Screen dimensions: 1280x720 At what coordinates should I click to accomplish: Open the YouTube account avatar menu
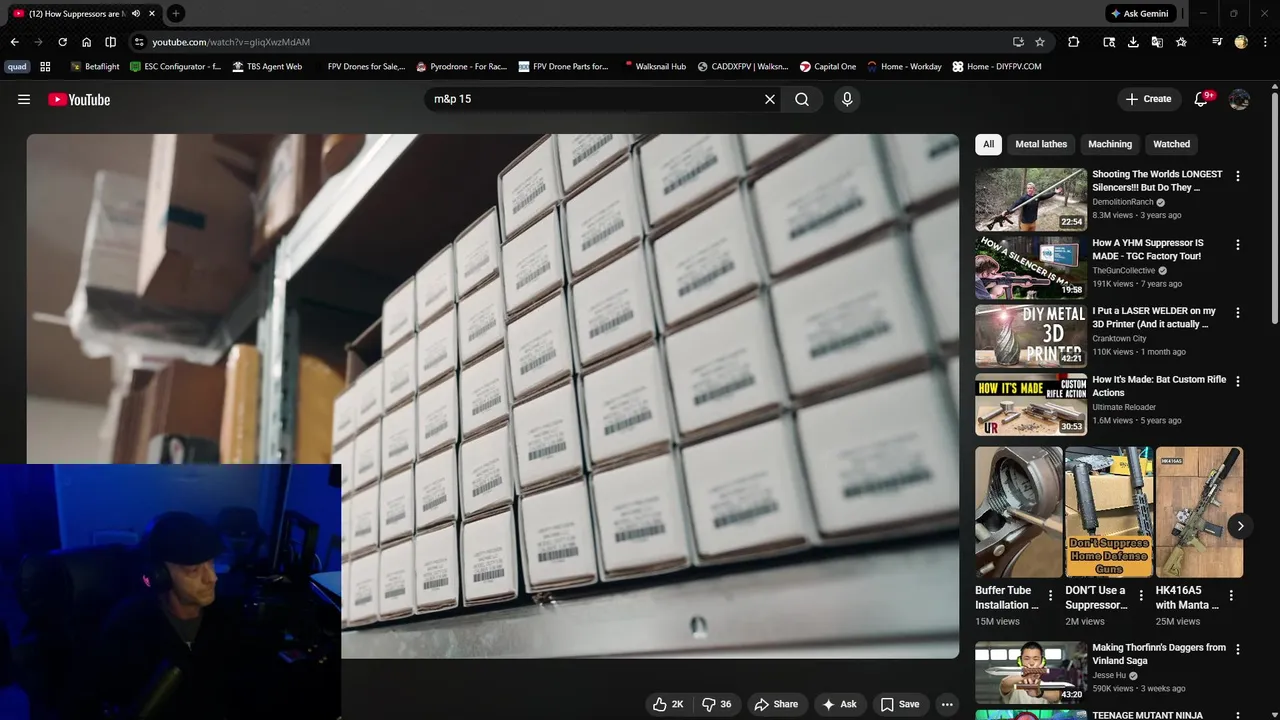click(x=1239, y=99)
